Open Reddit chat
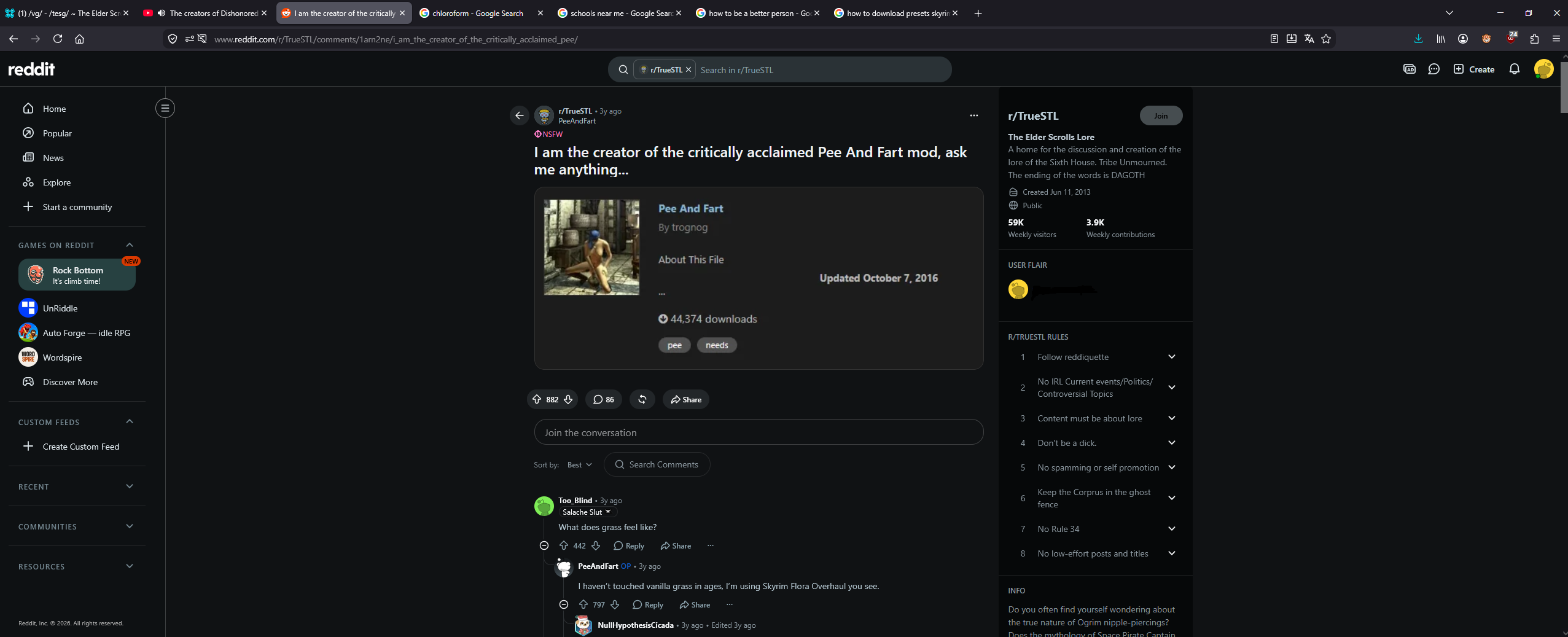This screenshot has height=637, width=1568. point(1434,69)
